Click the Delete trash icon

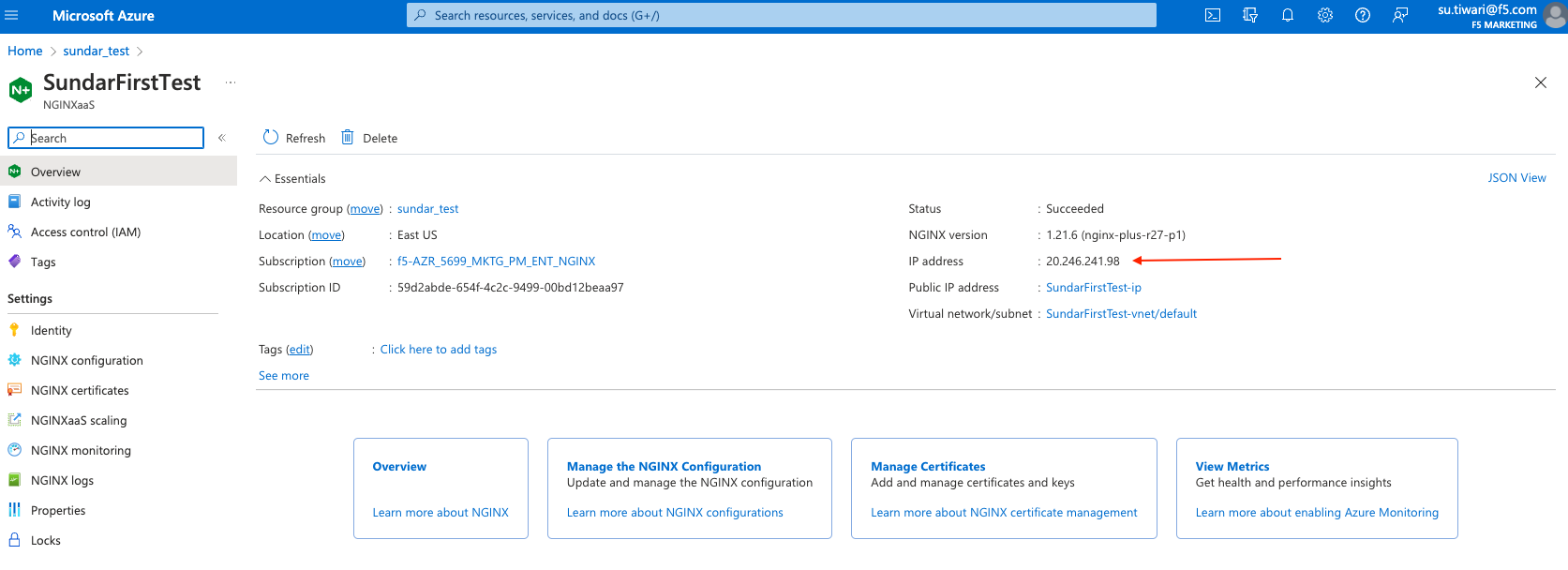pyautogui.click(x=348, y=138)
